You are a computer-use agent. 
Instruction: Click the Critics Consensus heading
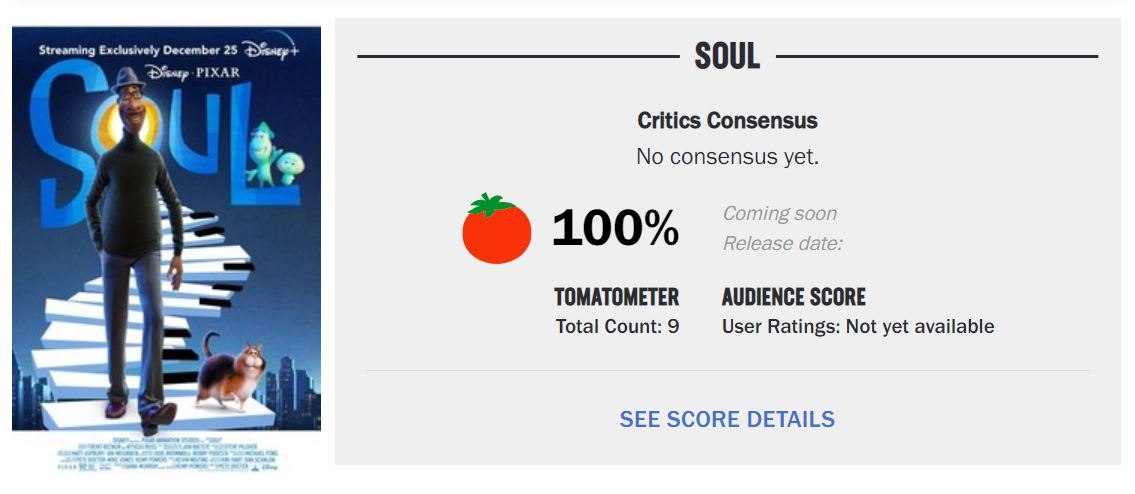[727, 121]
